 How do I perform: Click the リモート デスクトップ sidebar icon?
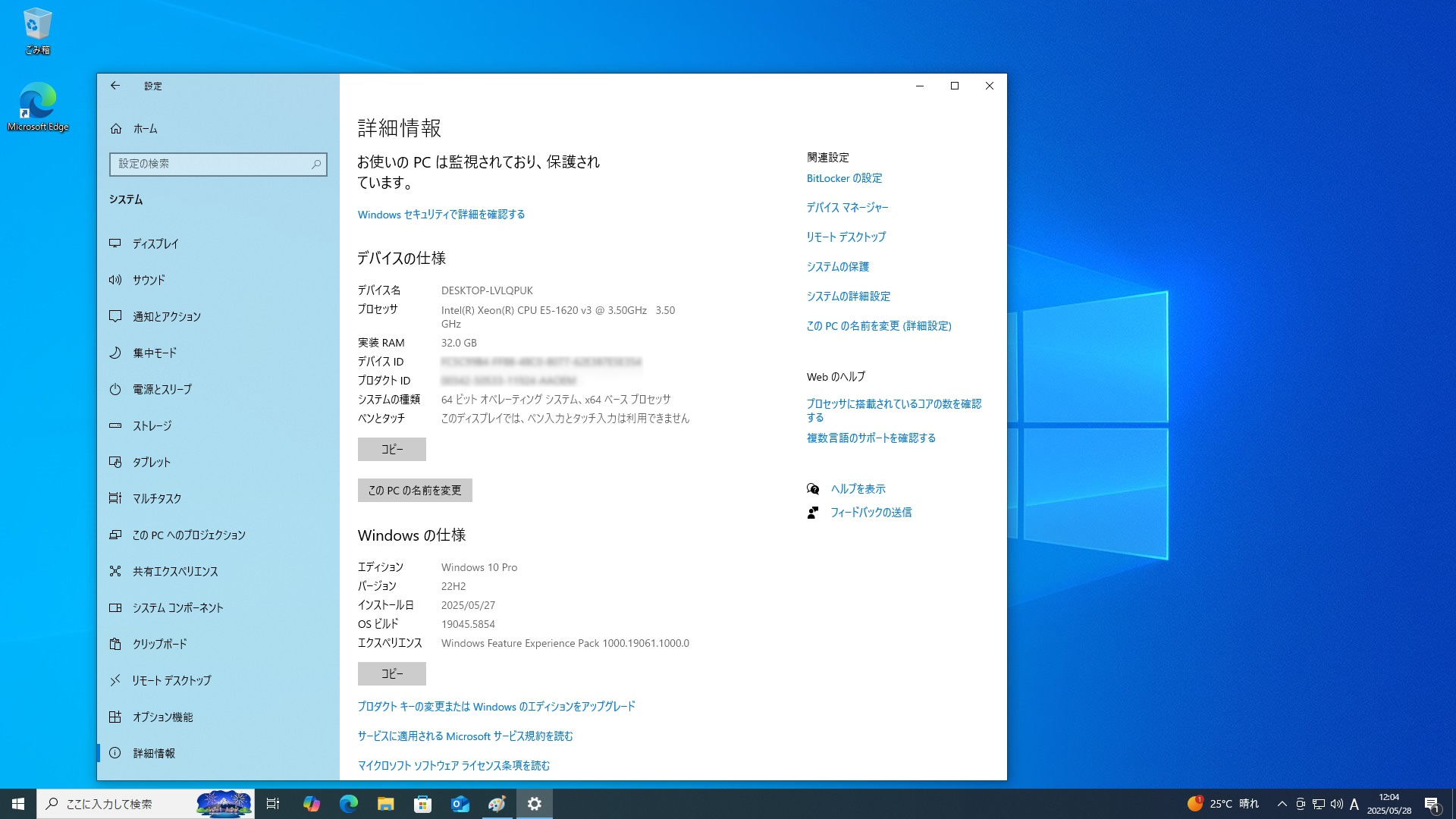click(115, 680)
